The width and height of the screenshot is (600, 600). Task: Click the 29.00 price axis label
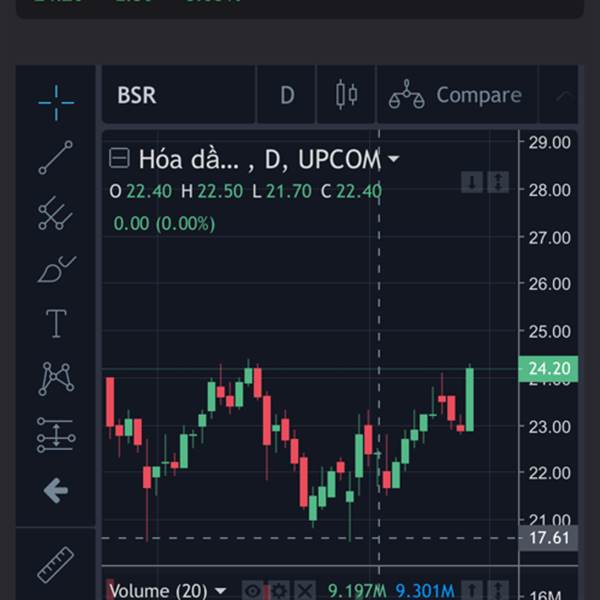point(549,143)
